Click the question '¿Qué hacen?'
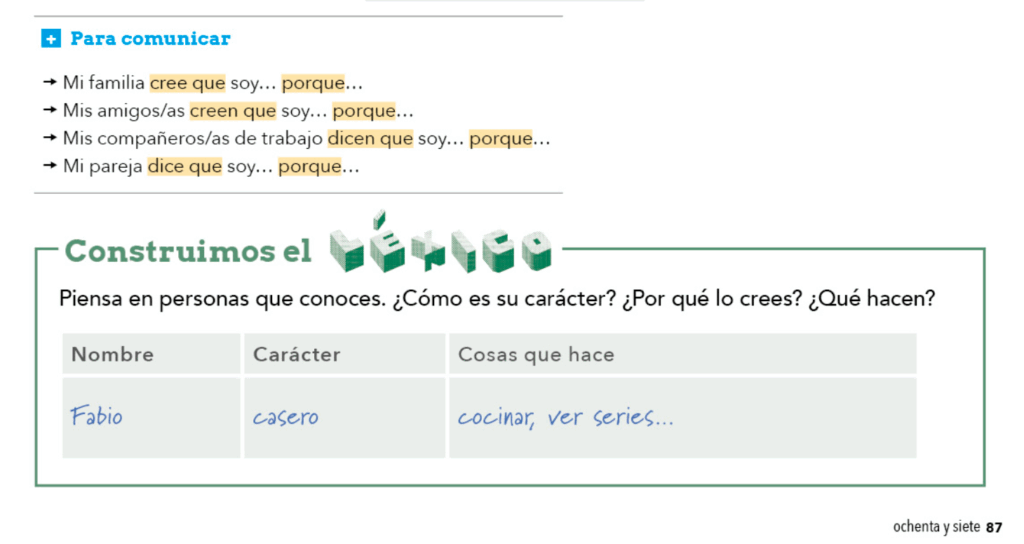1024x544 pixels. click(872, 299)
